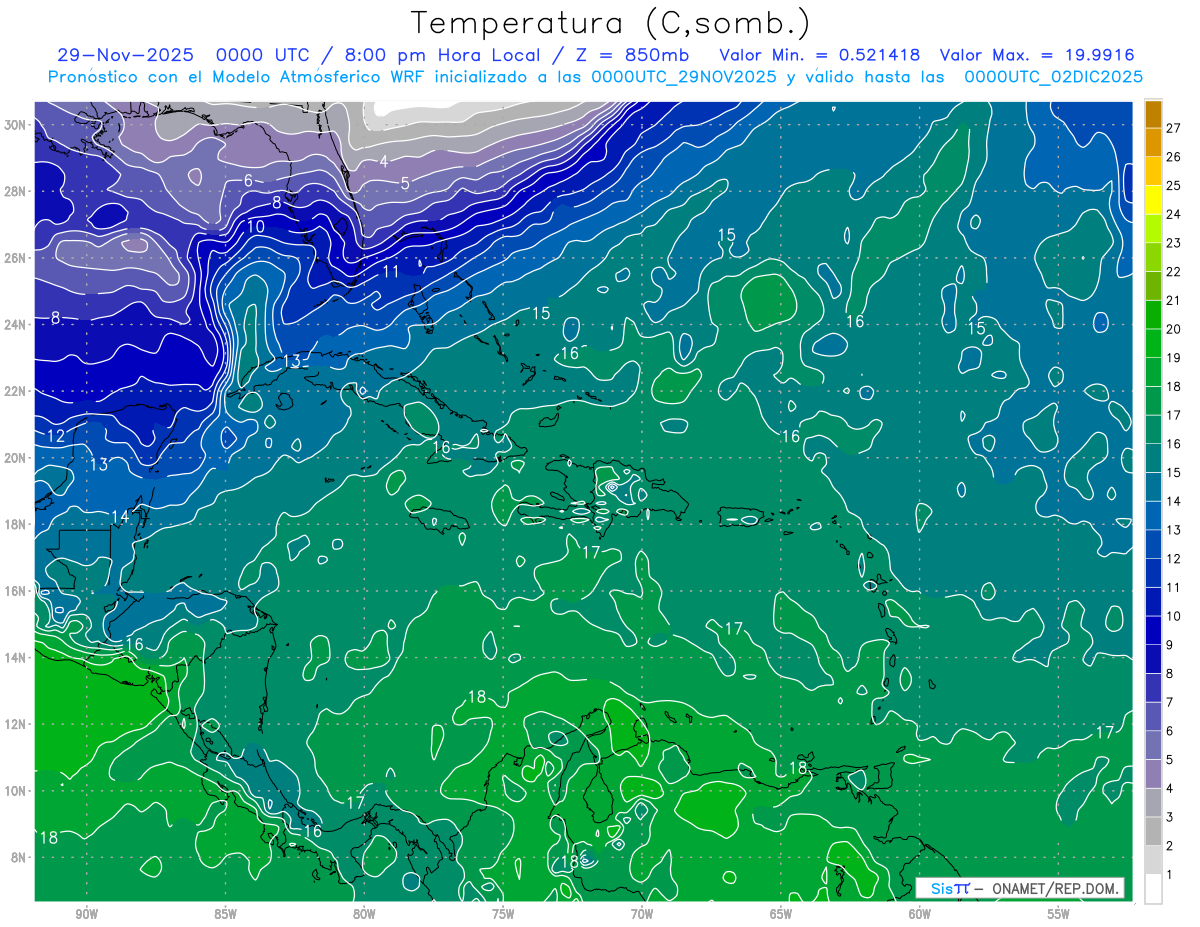
Task: Click the contour label '10' on the map
Action: 256,226
